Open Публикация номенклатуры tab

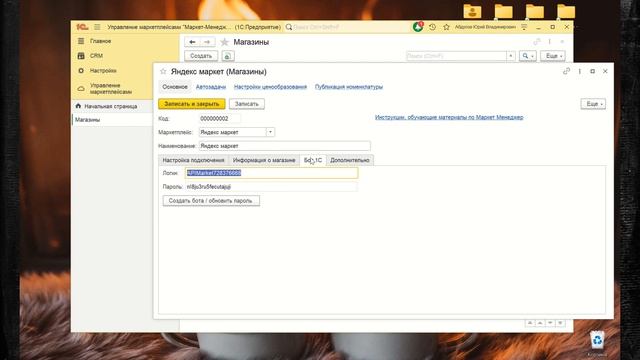pyautogui.click(x=349, y=87)
